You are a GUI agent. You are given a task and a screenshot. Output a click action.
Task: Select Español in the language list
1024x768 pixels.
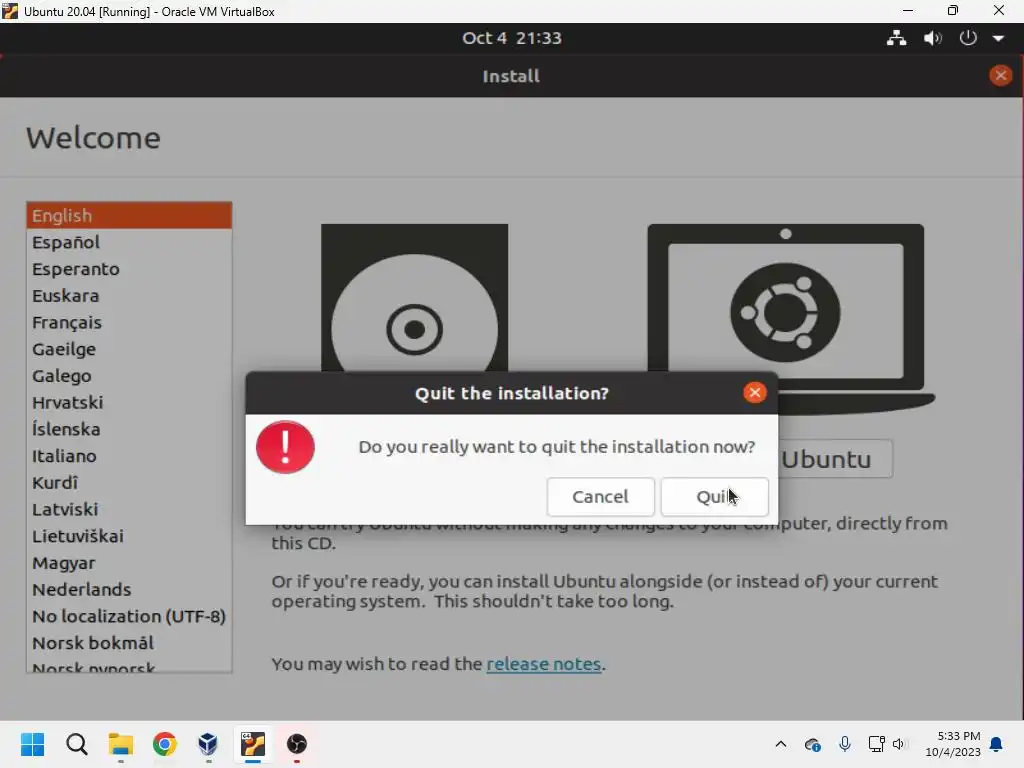coord(129,242)
